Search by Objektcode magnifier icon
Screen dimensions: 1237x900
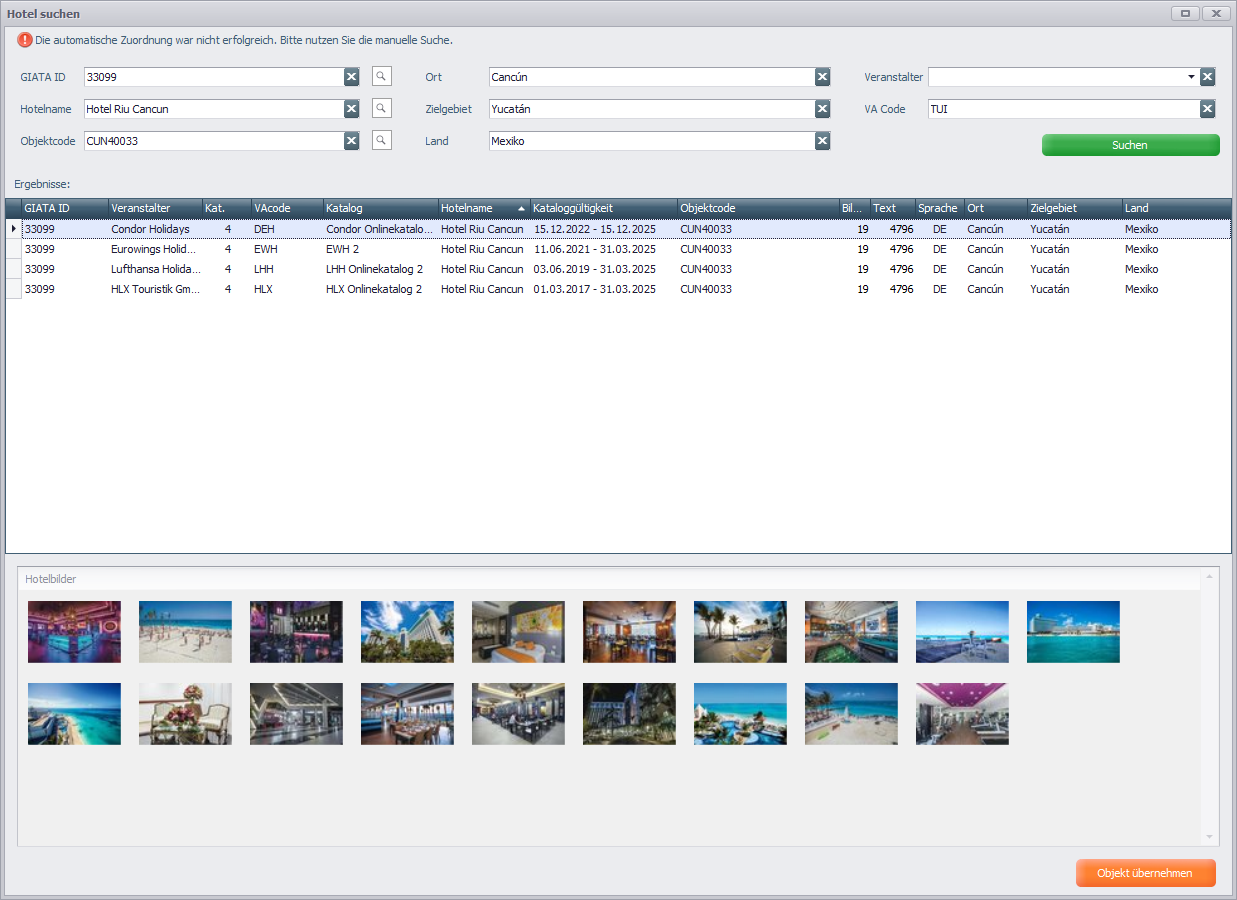click(381, 140)
